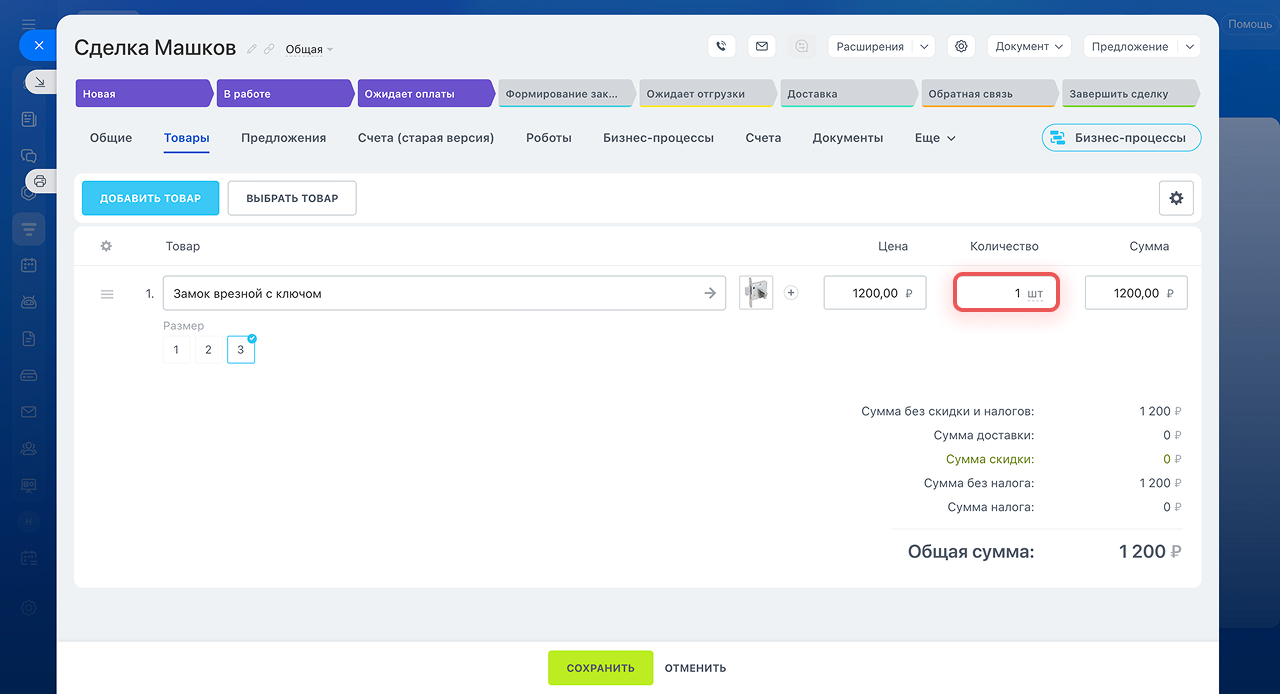Click the phone call icon in header

[722, 47]
